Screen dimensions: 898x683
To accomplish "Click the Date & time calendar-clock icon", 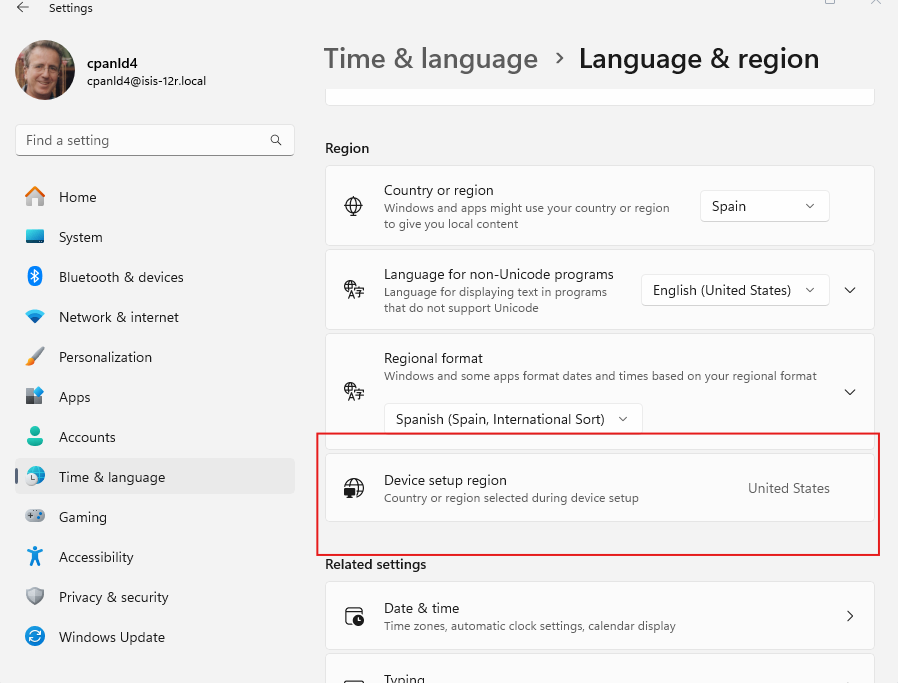I will (x=355, y=616).
